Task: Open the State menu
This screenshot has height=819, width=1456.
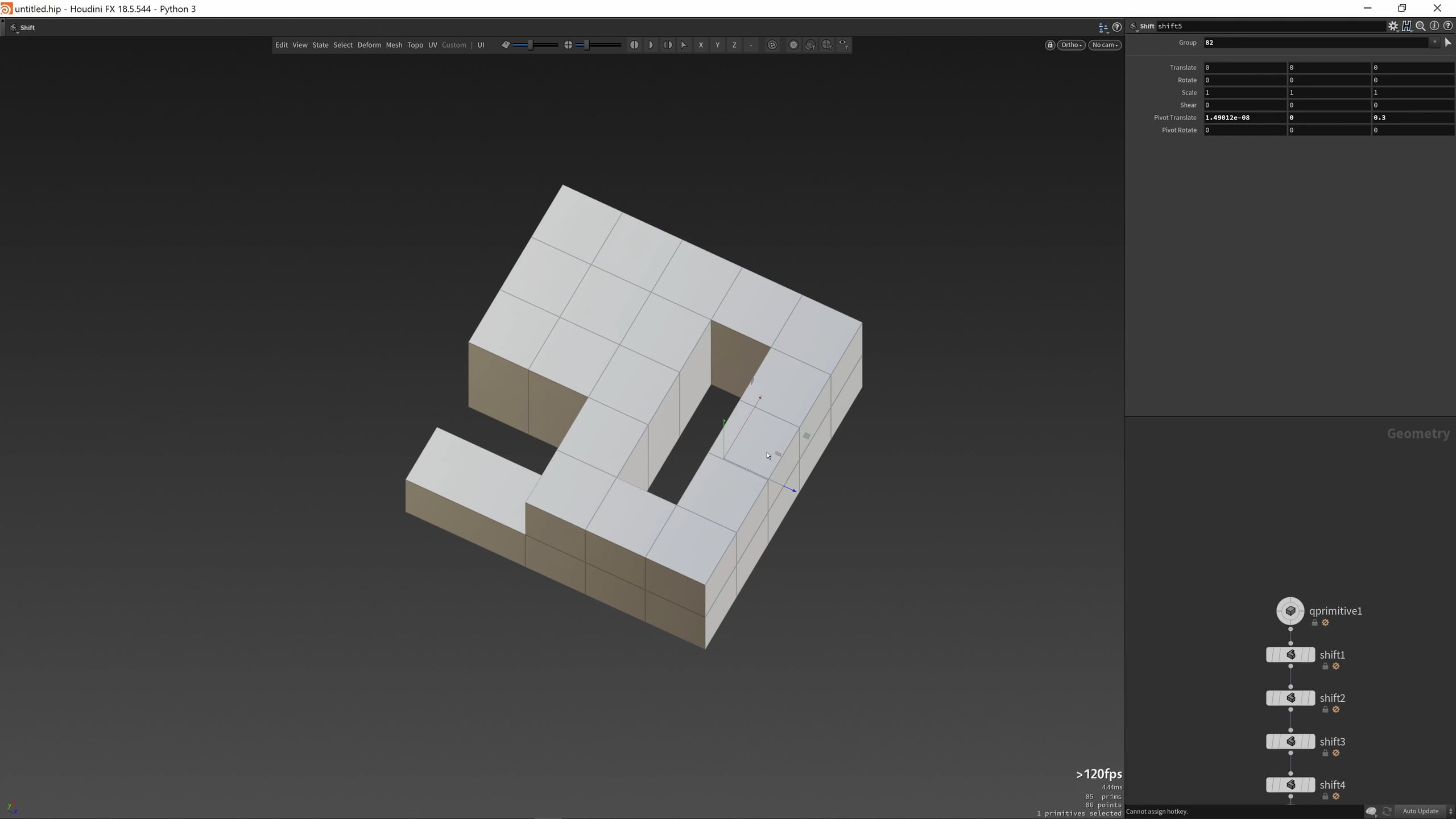Action: point(320,45)
